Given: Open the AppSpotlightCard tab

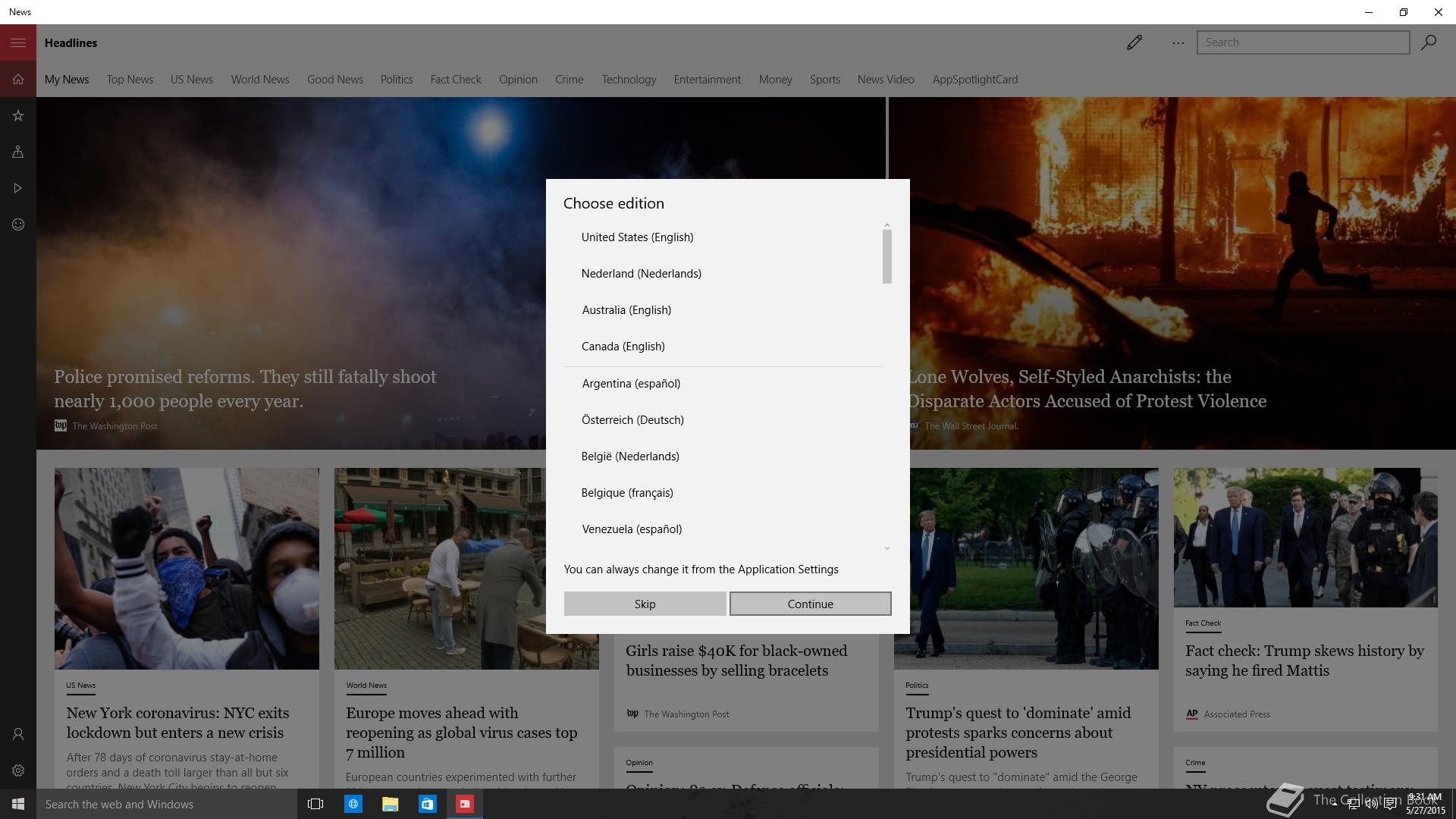Looking at the screenshot, I should click(x=975, y=80).
